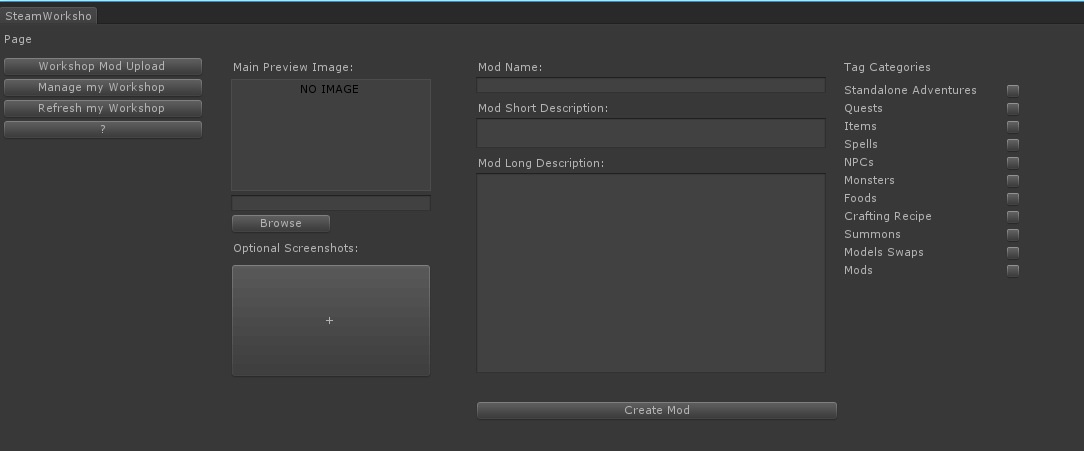The height and width of the screenshot is (451, 1084).
Task: Click the Quests label text
Action: (863, 108)
